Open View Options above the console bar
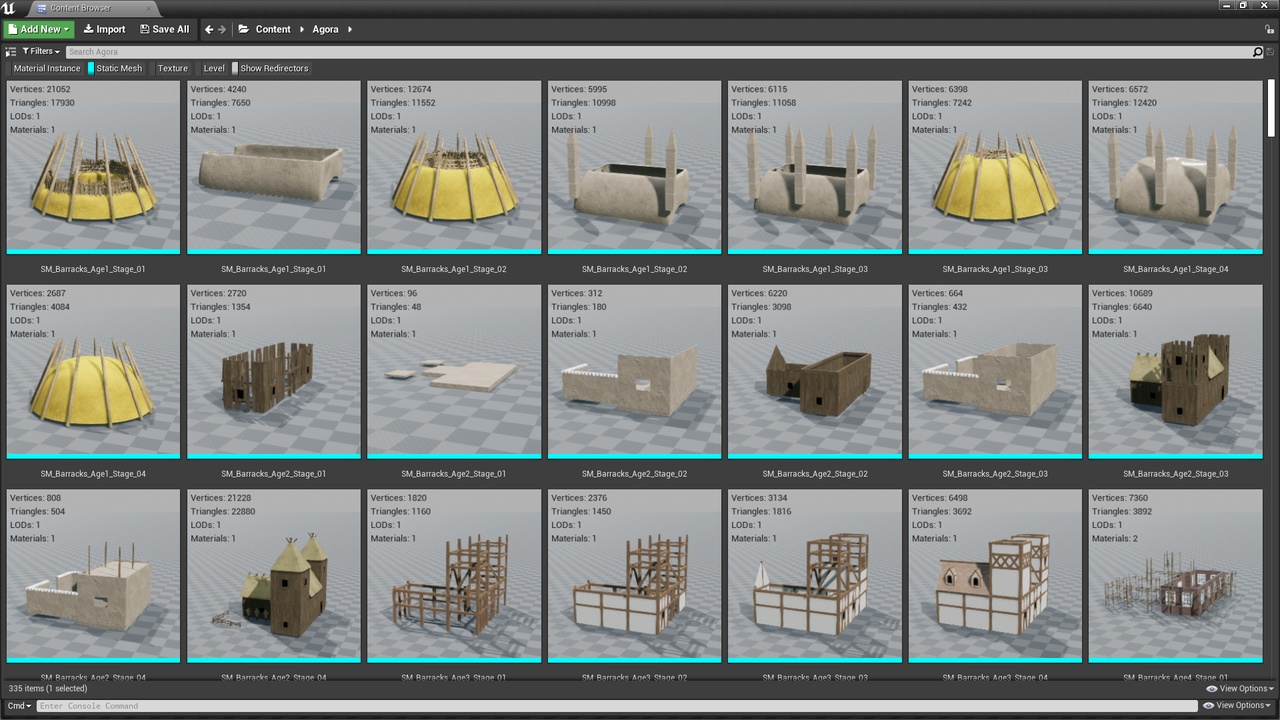The image size is (1280, 720). [x=1239, y=689]
